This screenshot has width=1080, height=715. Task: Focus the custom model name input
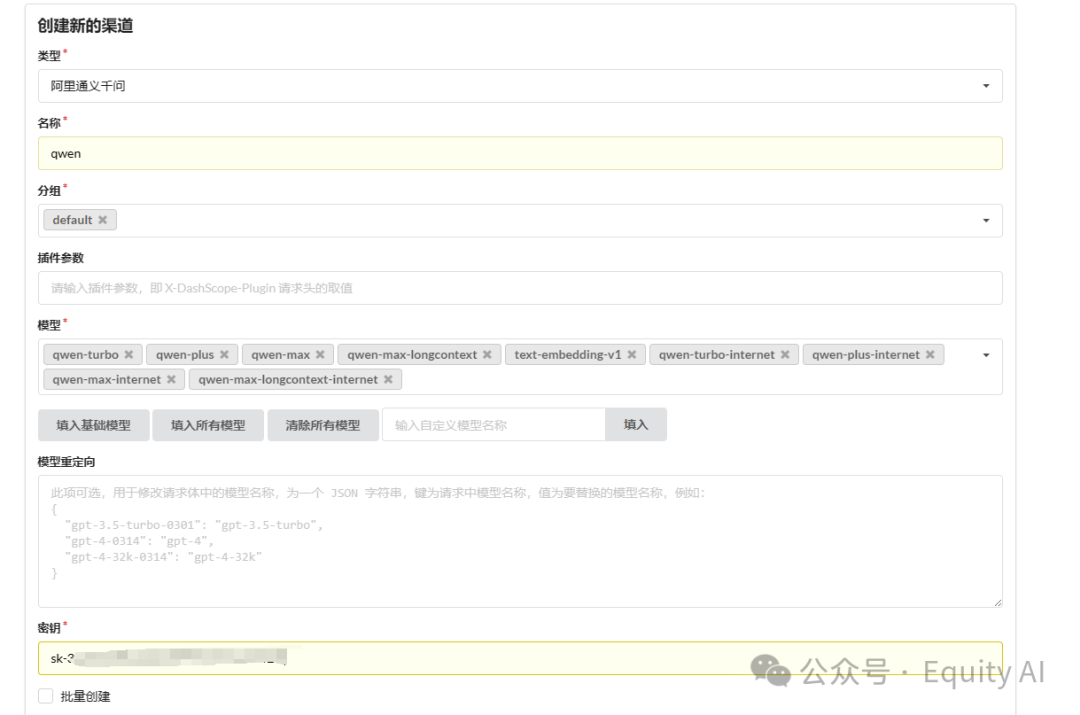[494, 425]
